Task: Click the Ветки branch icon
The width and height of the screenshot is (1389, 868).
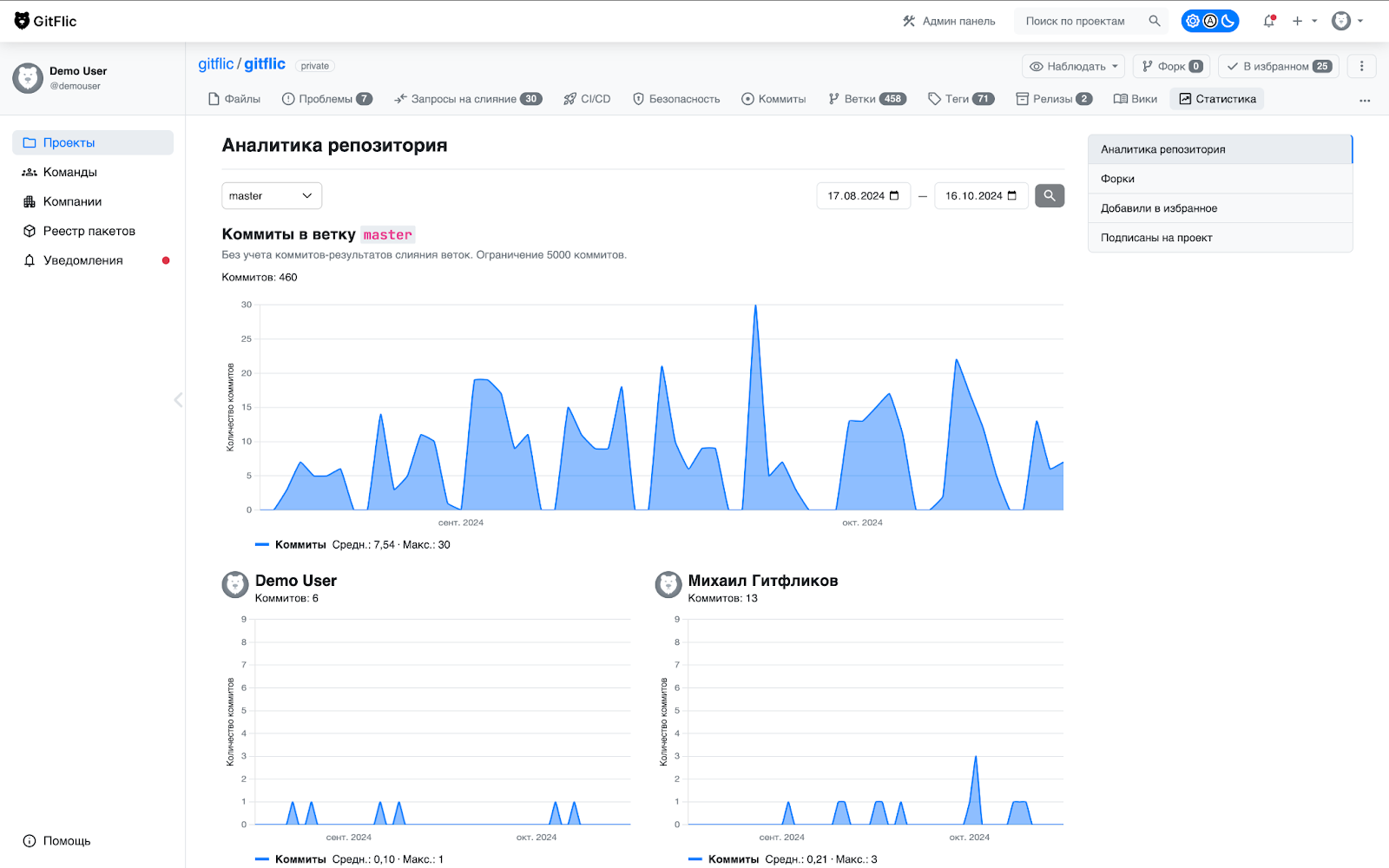Action: pos(833,99)
